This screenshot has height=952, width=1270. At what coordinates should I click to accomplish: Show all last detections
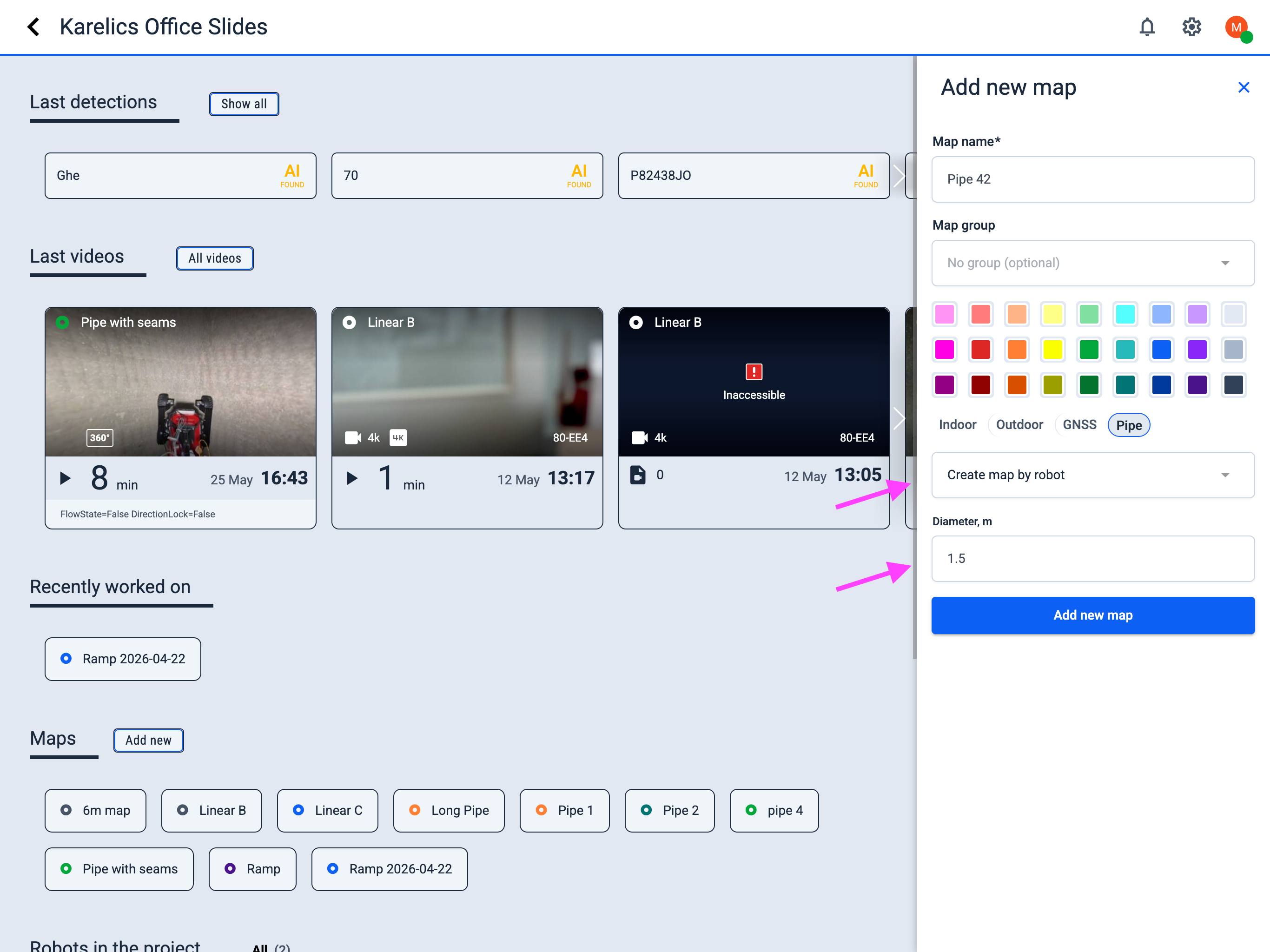[244, 104]
